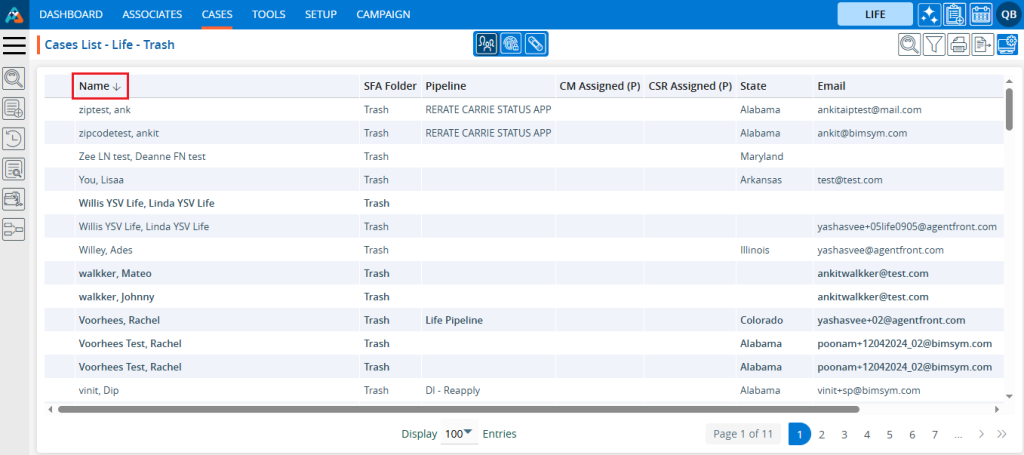Go to page 3 of results
The image size is (1024, 455).
844,434
